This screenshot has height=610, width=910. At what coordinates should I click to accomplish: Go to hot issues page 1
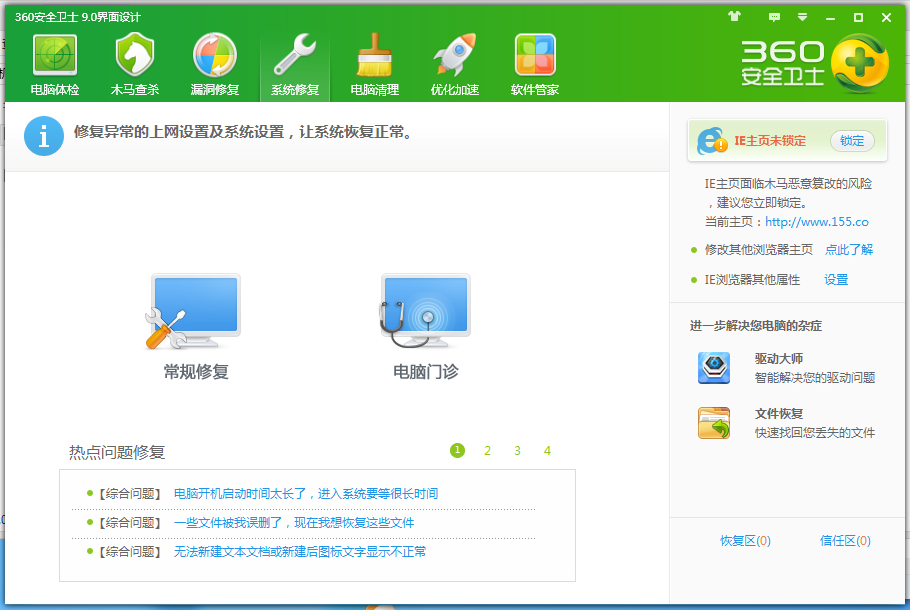(x=457, y=450)
